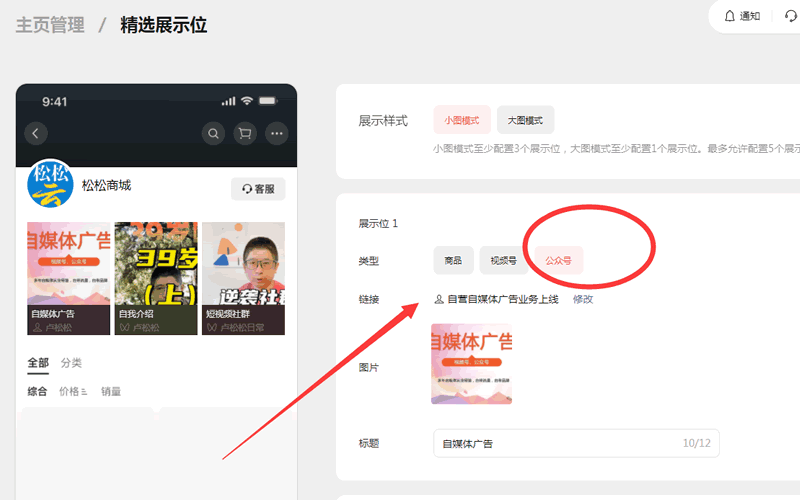Click the 标题 input field with 自媒体广告

coord(577,443)
